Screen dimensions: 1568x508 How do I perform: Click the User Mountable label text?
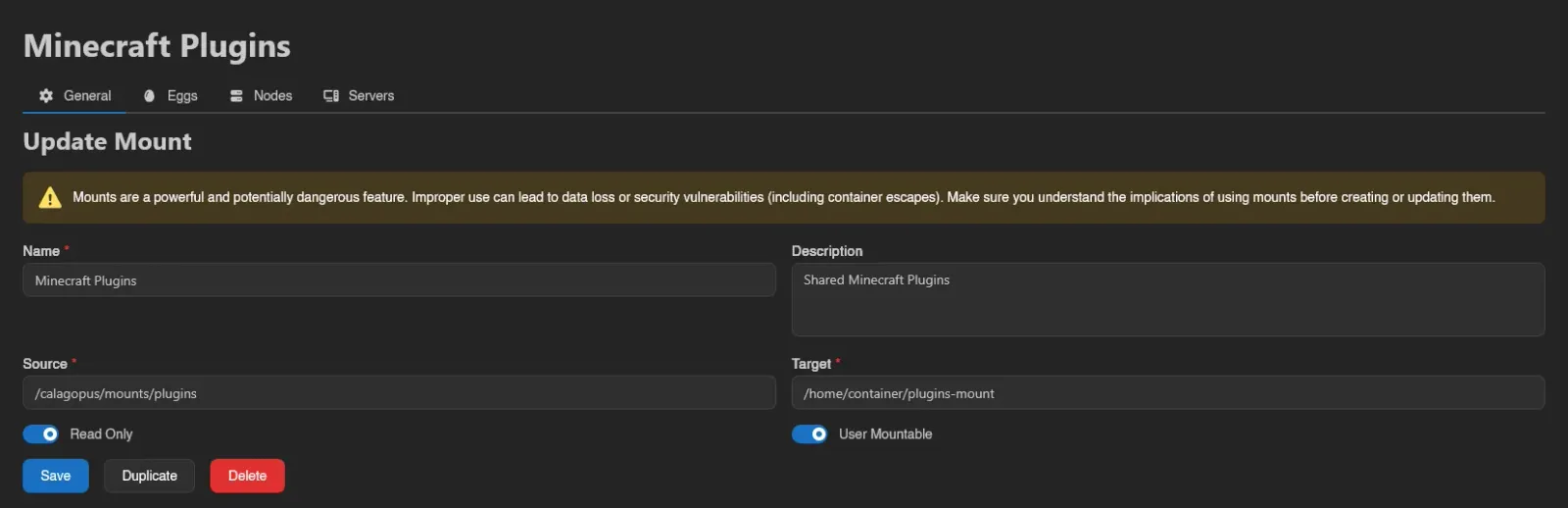click(x=885, y=434)
